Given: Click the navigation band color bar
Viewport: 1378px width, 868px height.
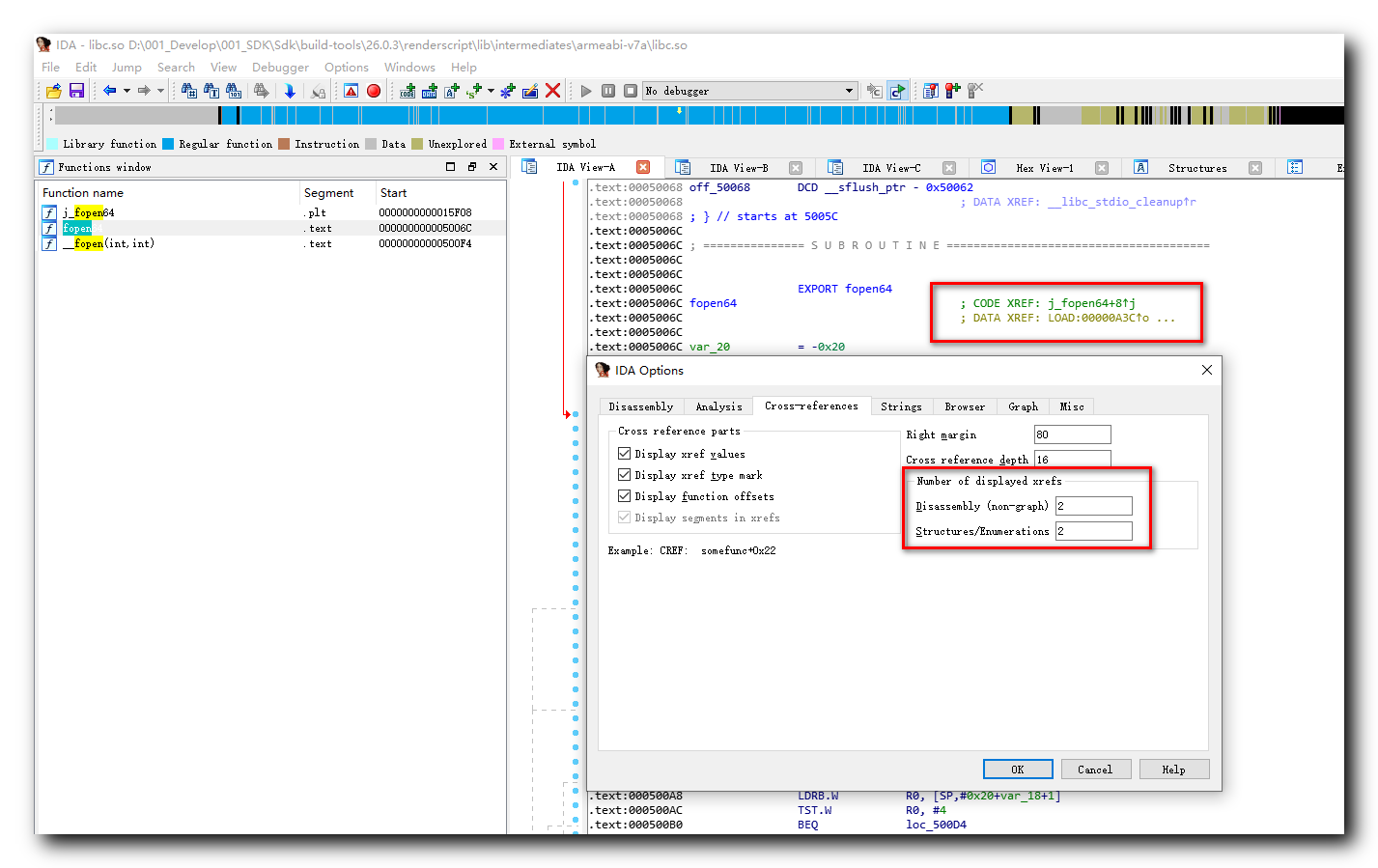Looking at the screenshot, I should [698, 116].
